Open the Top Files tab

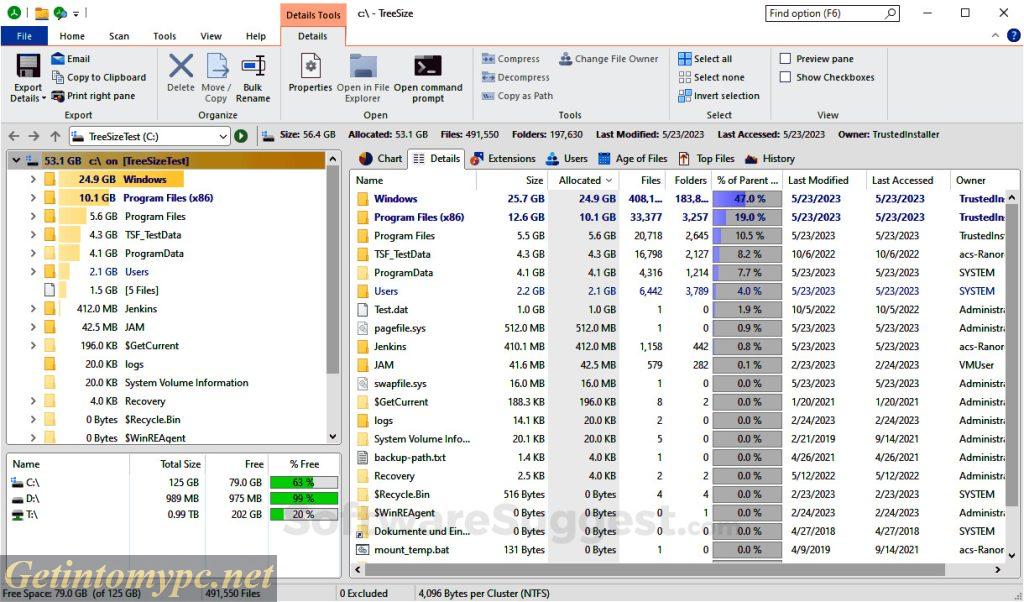pyautogui.click(x=707, y=159)
